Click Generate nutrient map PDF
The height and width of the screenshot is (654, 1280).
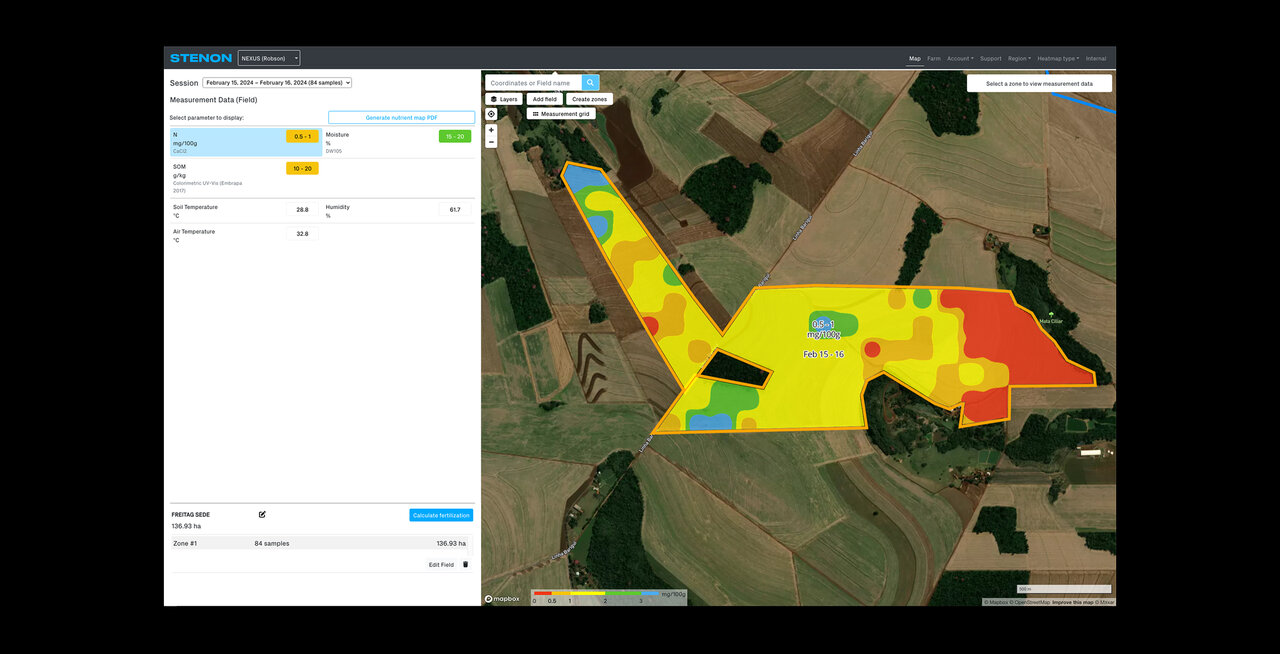point(401,118)
